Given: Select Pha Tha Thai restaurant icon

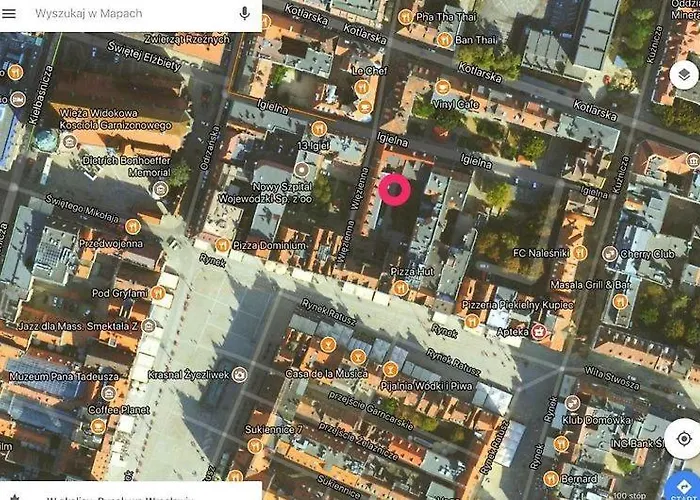Looking at the screenshot, I should click(404, 17).
